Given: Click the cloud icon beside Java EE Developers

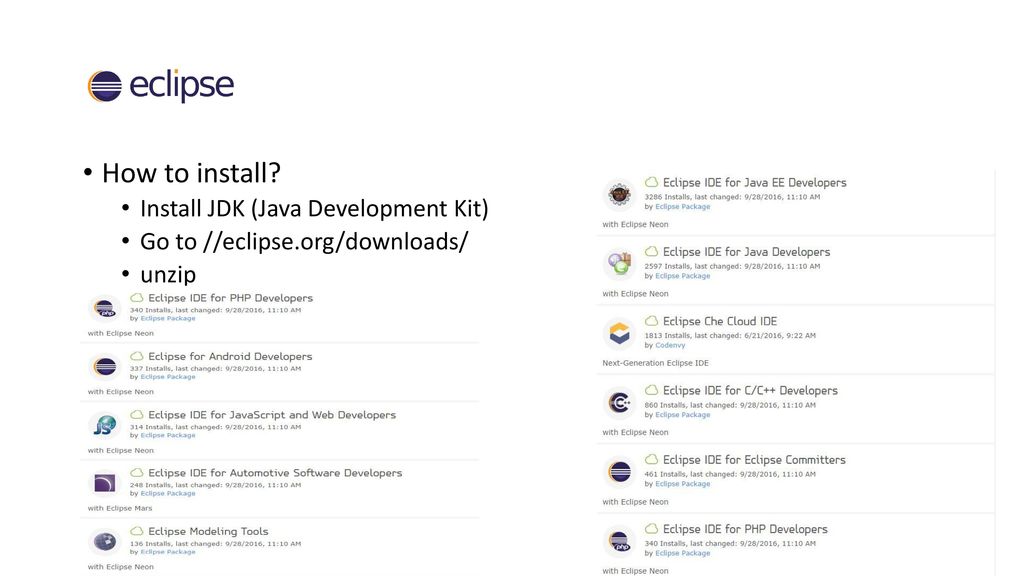Looking at the screenshot, I should 651,182.
